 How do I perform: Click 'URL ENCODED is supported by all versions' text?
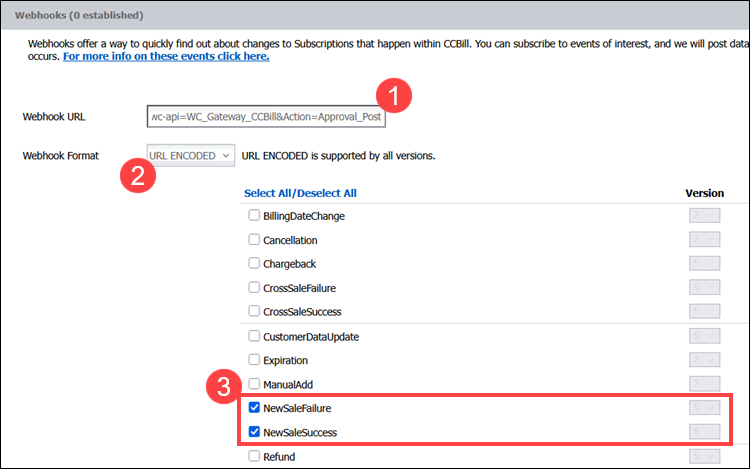pyautogui.click(x=338, y=156)
